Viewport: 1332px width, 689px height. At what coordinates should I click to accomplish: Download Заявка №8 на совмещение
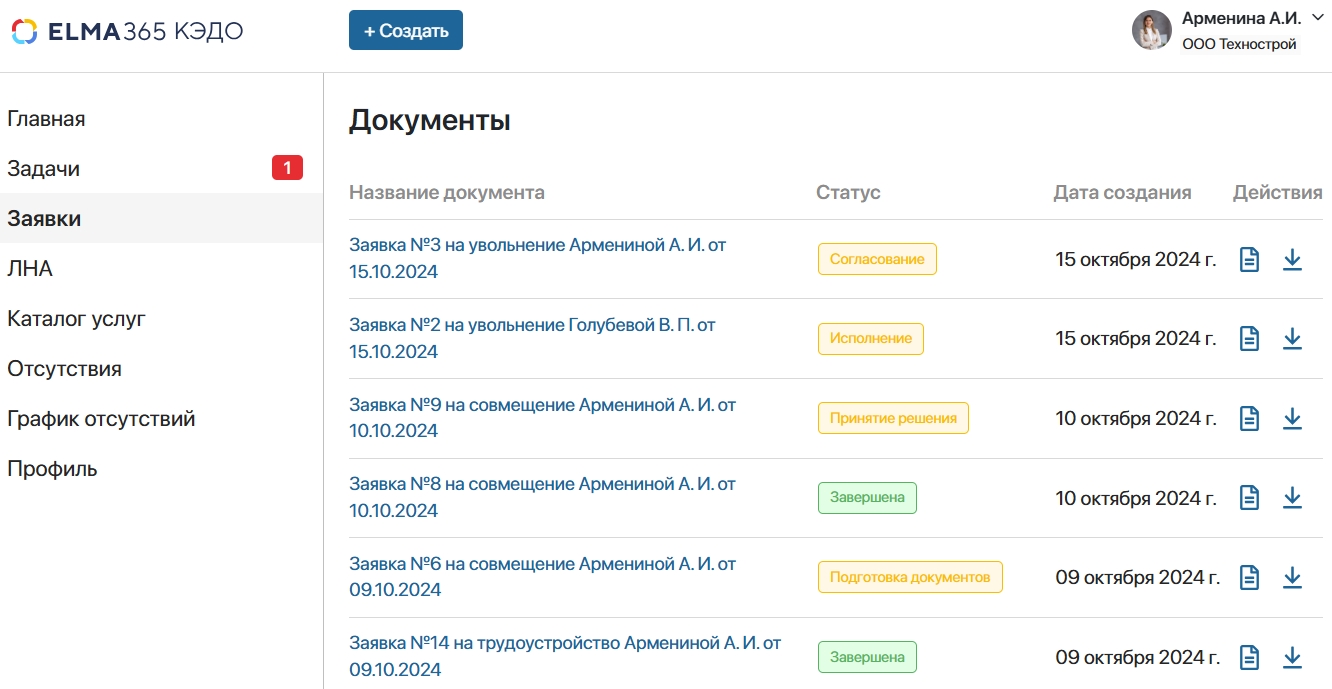[x=1292, y=498]
